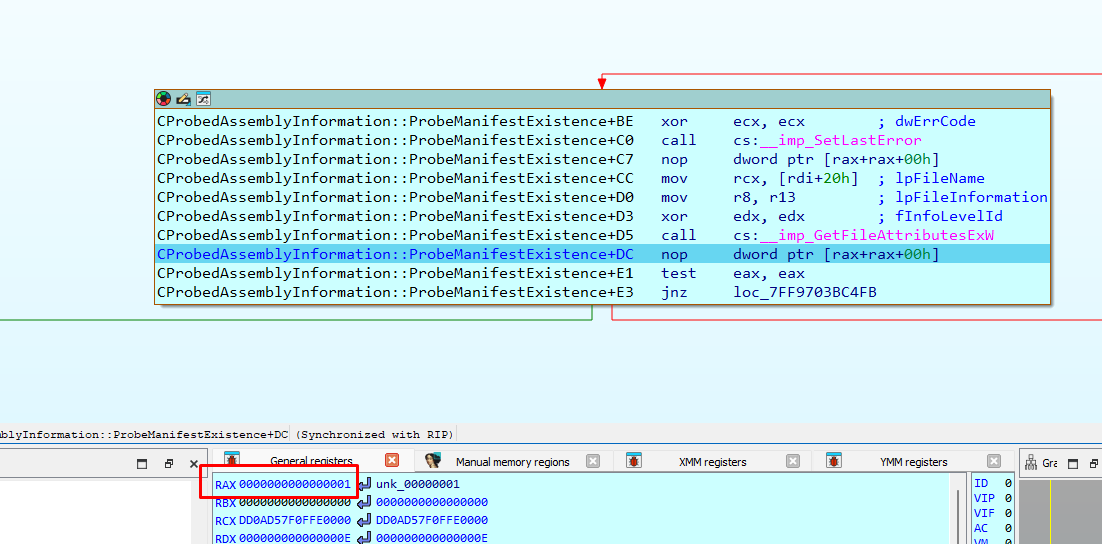Follow the RAX register jump arrow
This screenshot has width=1102, height=544.
click(x=364, y=484)
